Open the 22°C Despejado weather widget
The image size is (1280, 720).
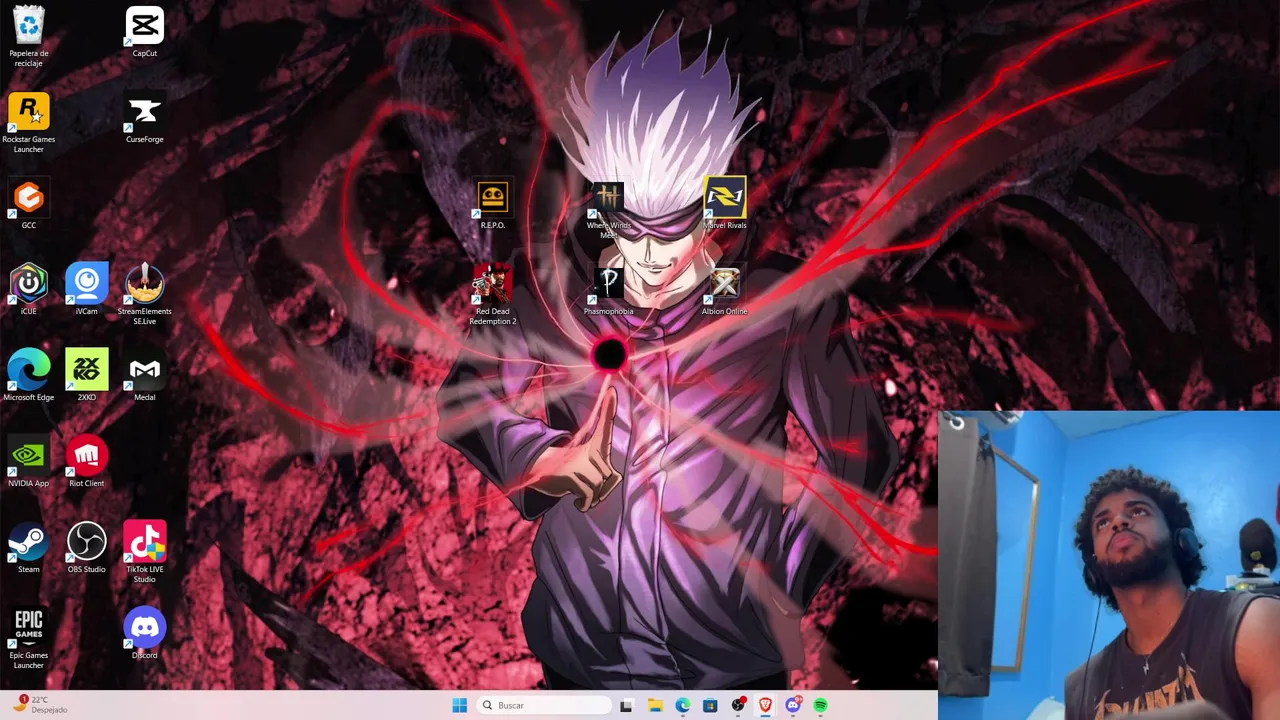click(x=41, y=705)
